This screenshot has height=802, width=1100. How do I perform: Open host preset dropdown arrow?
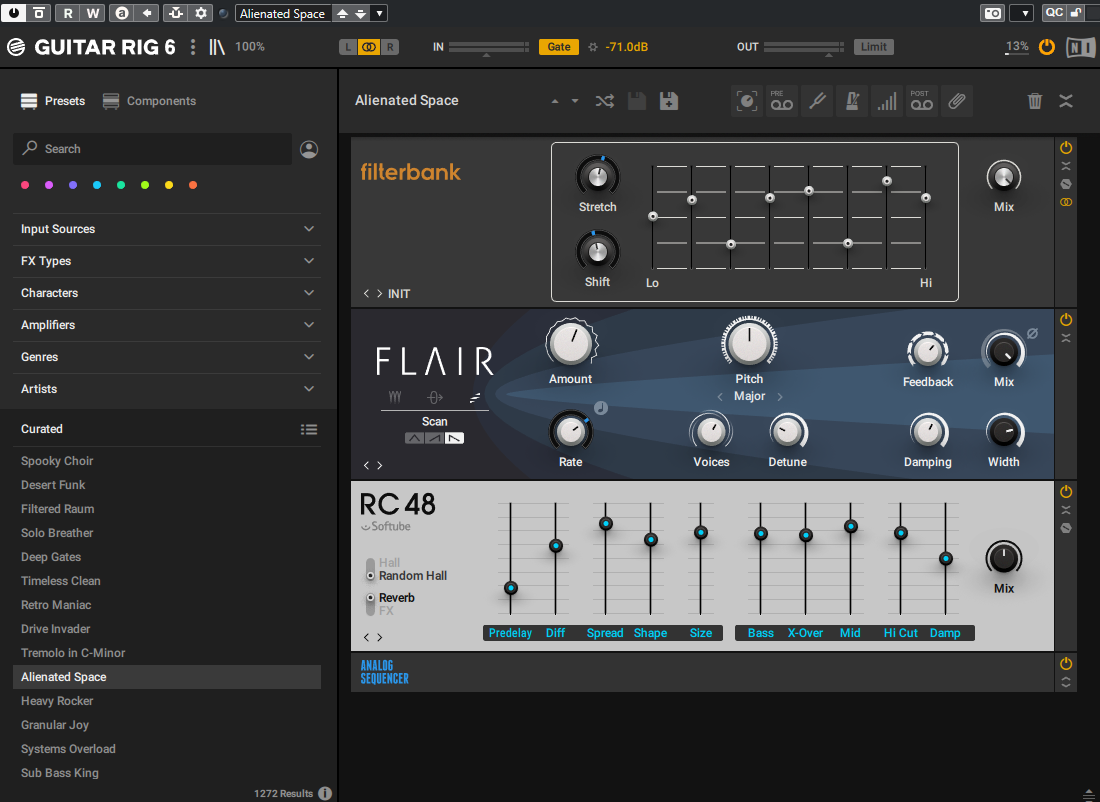[380, 13]
